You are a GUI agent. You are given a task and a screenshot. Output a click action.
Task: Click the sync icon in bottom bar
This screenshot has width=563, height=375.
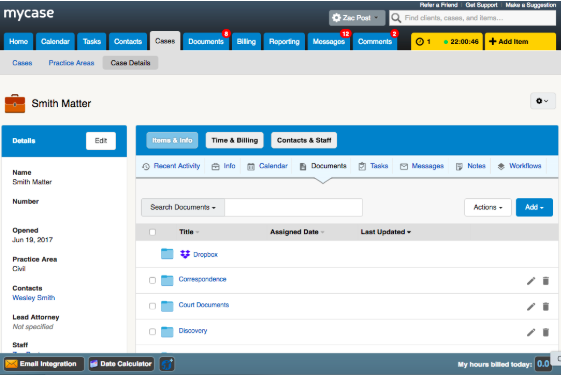167,364
